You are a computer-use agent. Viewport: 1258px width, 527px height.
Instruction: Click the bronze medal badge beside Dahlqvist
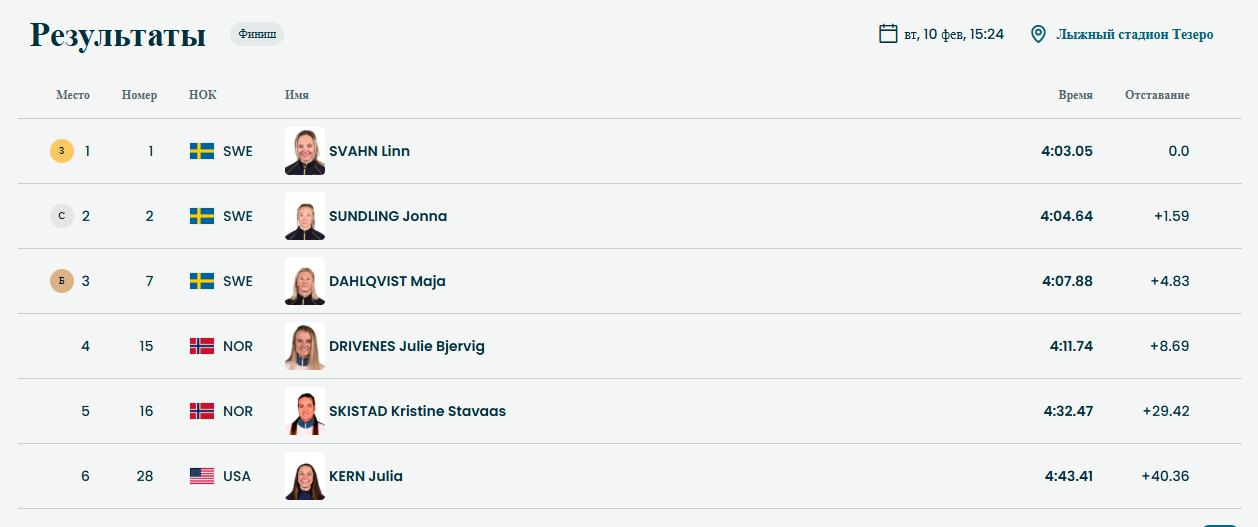(x=62, y=281)
